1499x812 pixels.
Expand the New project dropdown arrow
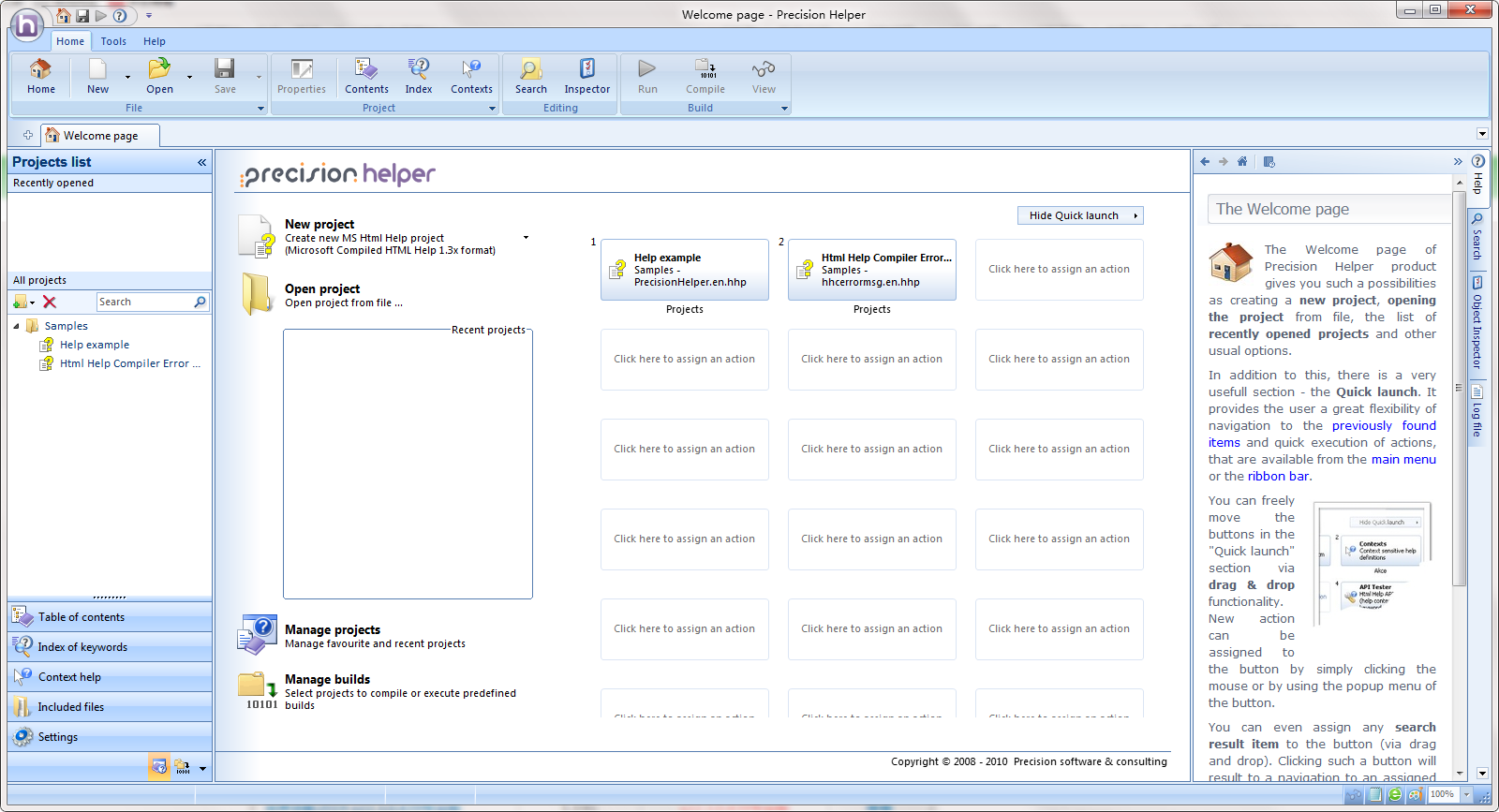click(x=526, y=237)
